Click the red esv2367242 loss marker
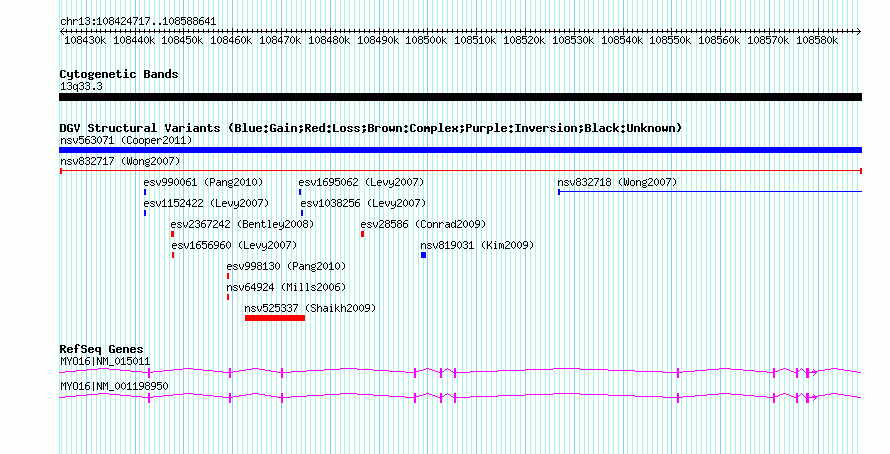This screenshot has width=890, height=454. [173, 234]
